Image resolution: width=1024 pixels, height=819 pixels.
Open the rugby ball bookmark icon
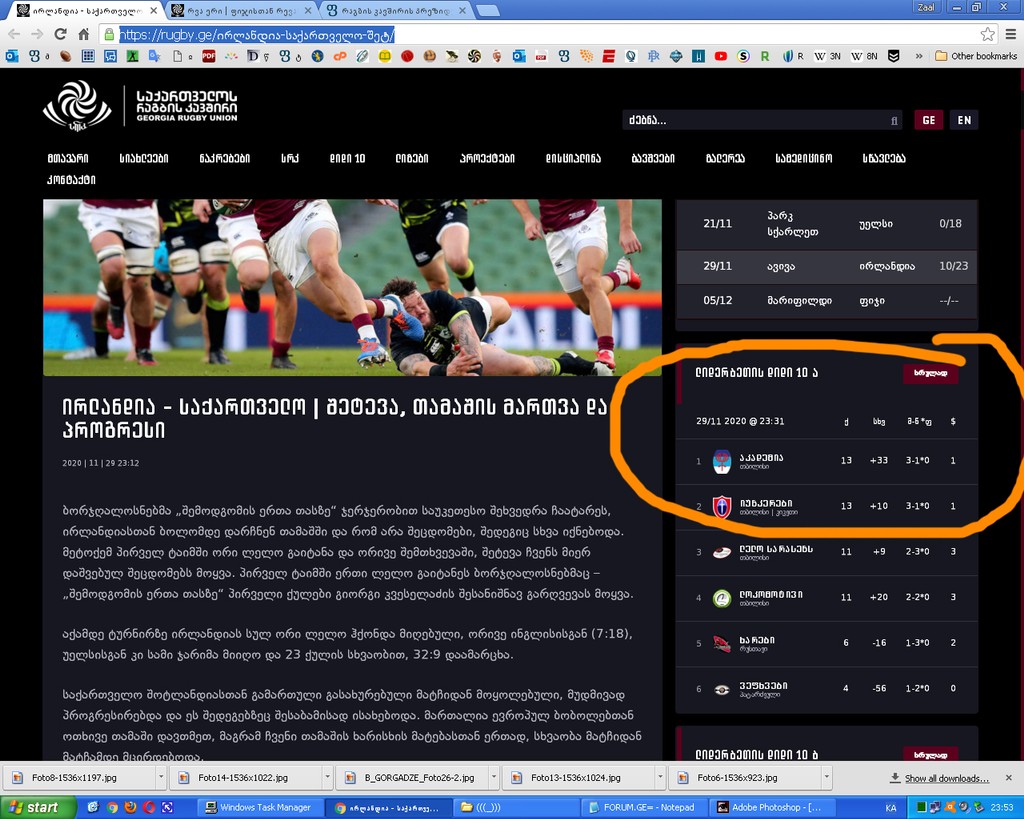click(x=65, y=56)
